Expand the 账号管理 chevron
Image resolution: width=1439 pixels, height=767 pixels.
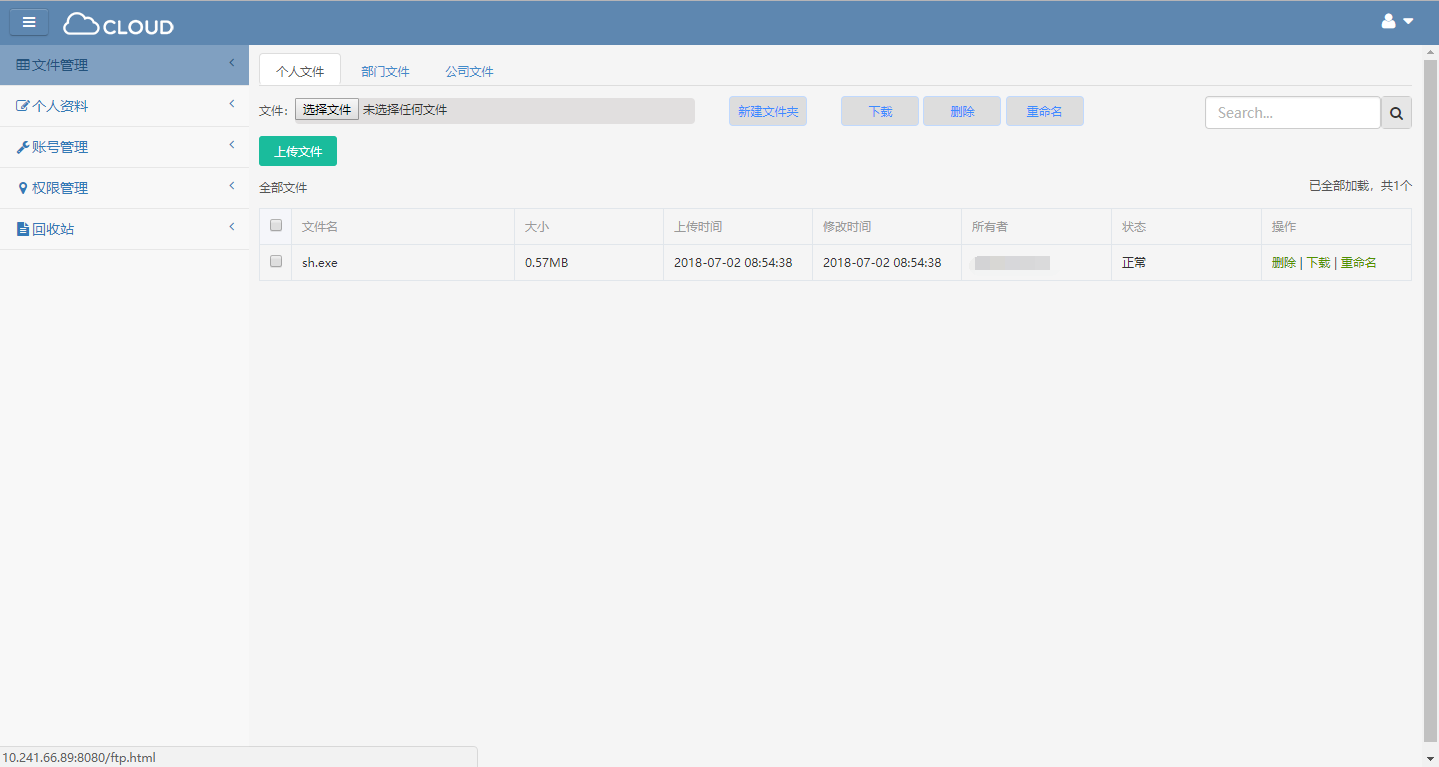point(232,145)
